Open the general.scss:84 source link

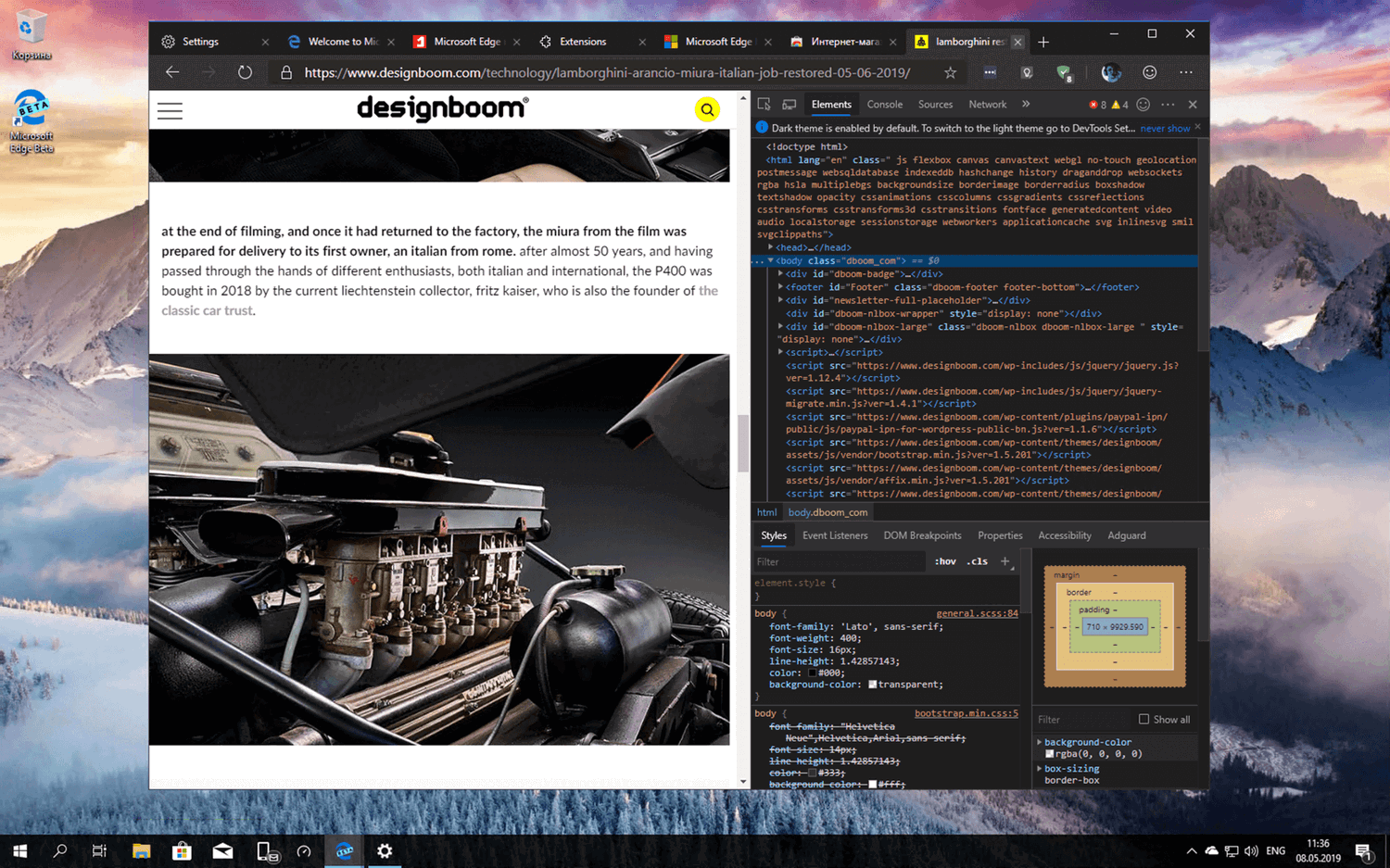976,613
